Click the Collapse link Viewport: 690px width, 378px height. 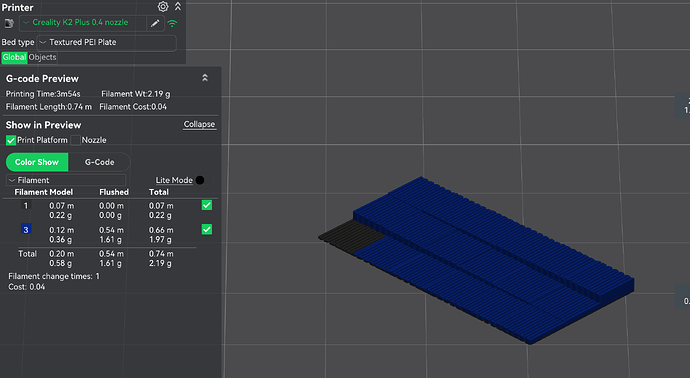coord(199,125)
